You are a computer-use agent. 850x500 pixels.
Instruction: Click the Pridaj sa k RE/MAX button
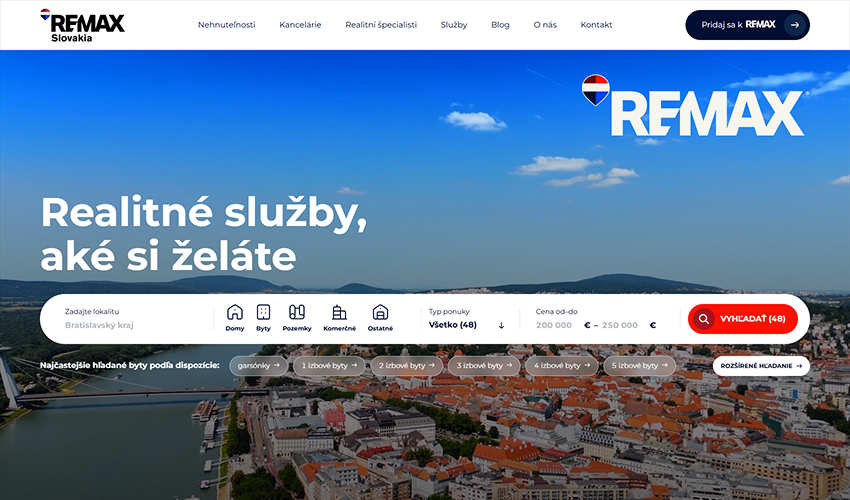tap(748, 25)
